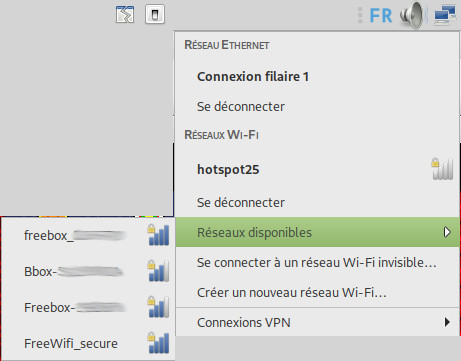Viewport: 461px width, 361px height.
Task: Click the power switch applet icon
Action: (155, 14)
